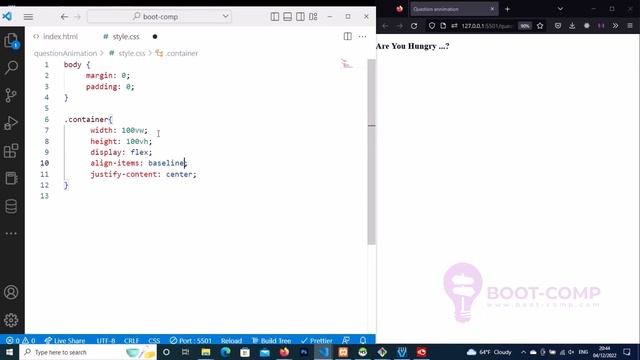Open errors and warnings in status bar
This screenshot has width=640, height=360.
[x=20, y=340]
